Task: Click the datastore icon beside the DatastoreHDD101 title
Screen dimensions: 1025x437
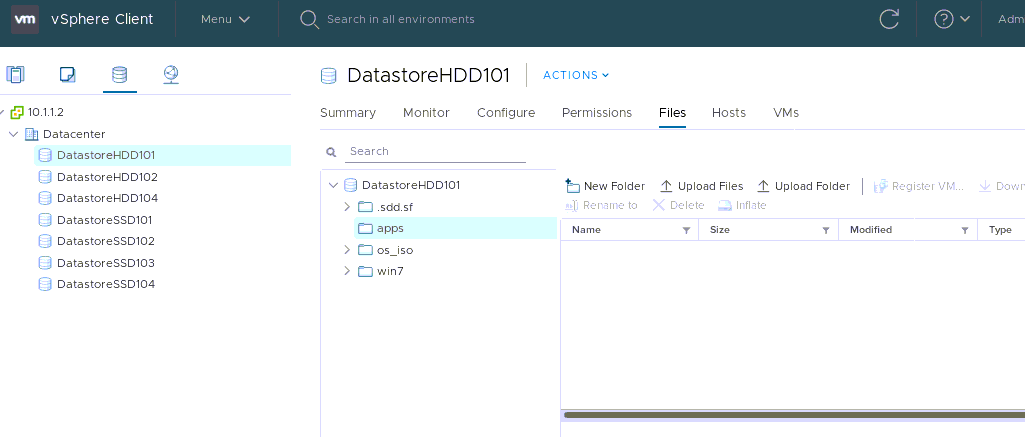Action: tap(329, 76)
